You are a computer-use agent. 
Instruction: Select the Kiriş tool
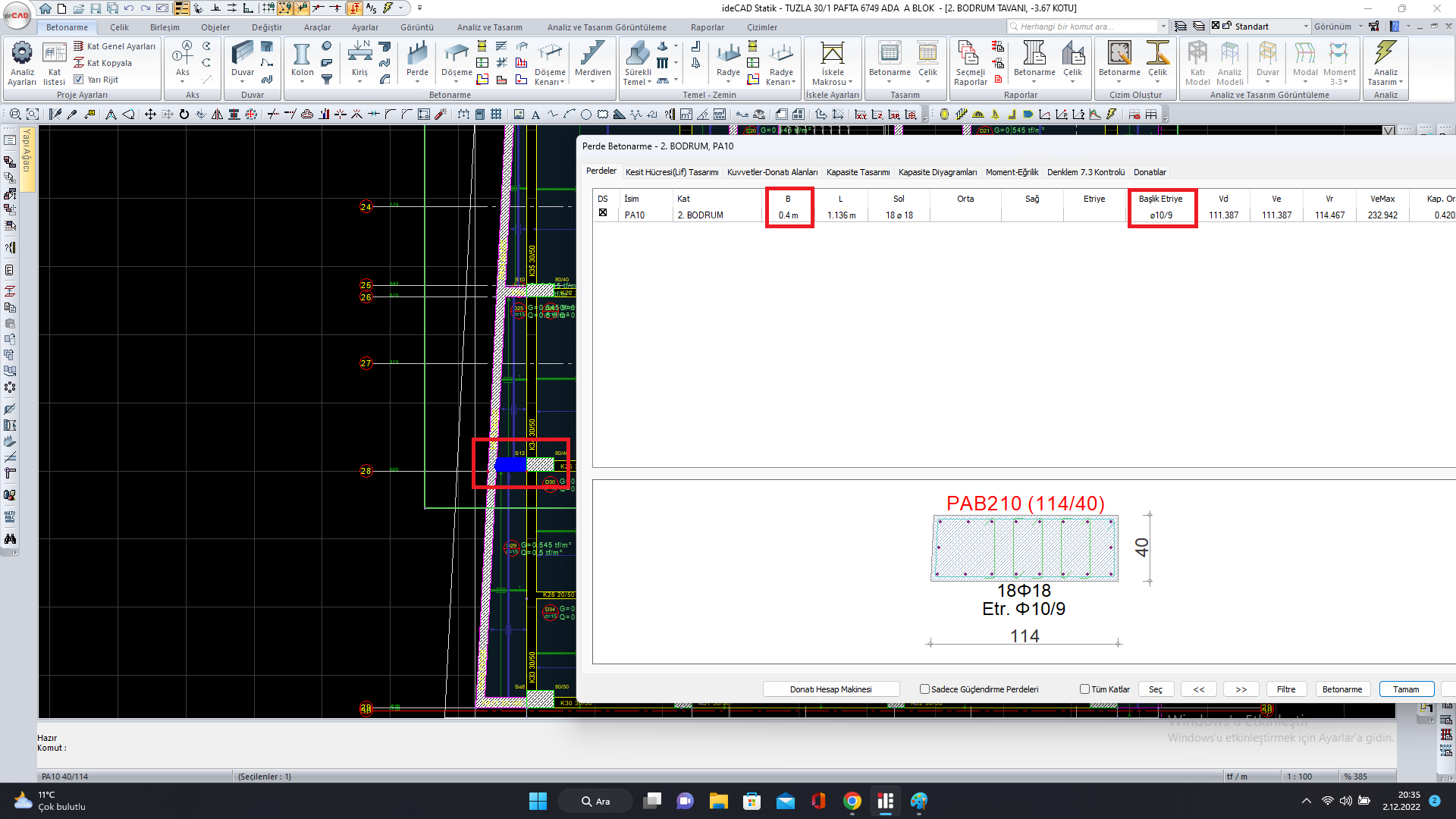[x=359, y=62]
